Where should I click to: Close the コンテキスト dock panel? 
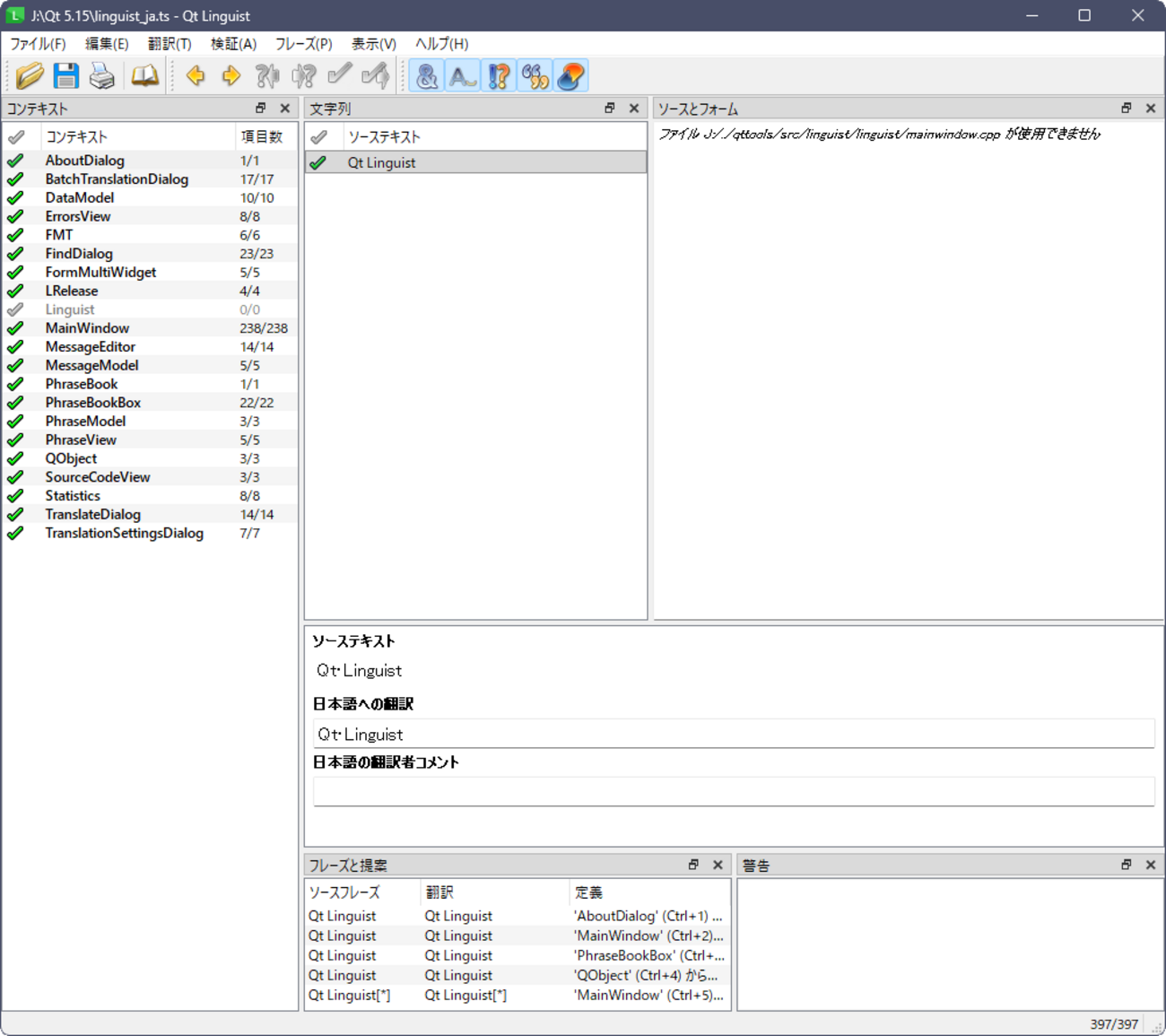285,109
